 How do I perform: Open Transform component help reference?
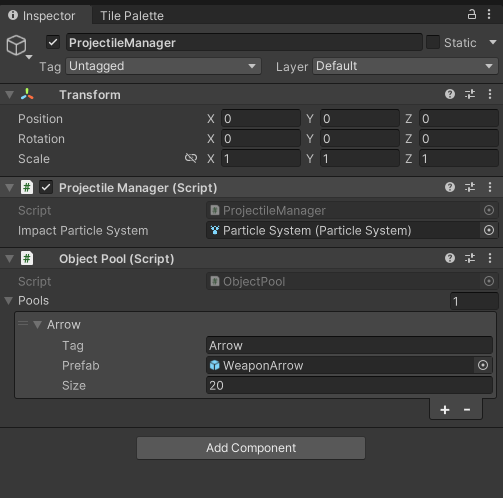(x=450, y=94)
